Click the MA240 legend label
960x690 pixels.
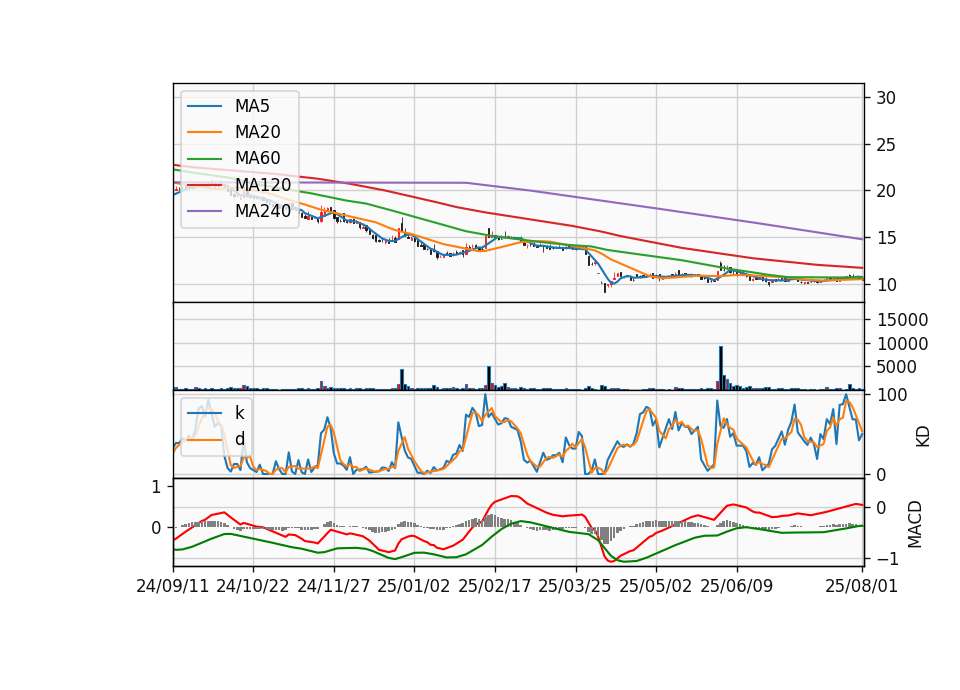(x=263, y=211)
